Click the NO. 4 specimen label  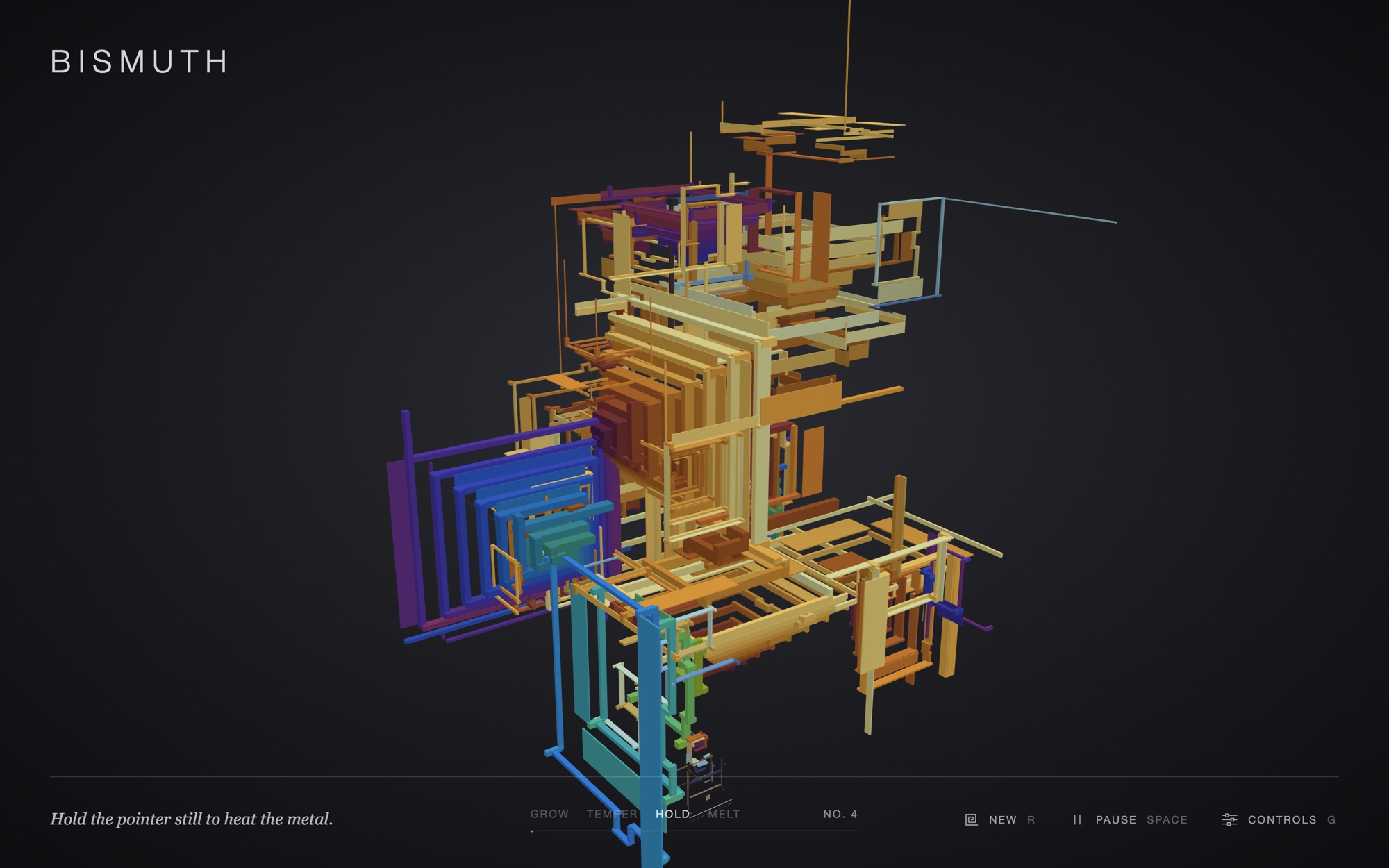840,814
